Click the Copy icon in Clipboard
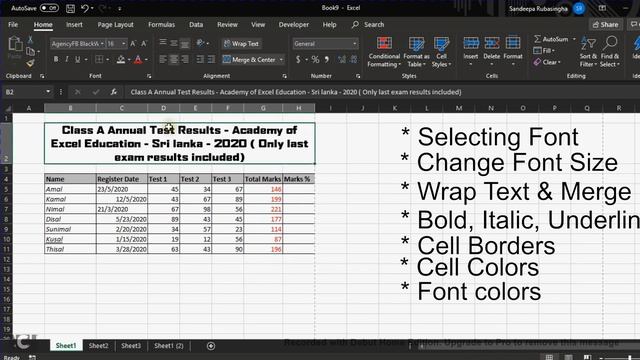640x360 pixels. click(30, 51)
